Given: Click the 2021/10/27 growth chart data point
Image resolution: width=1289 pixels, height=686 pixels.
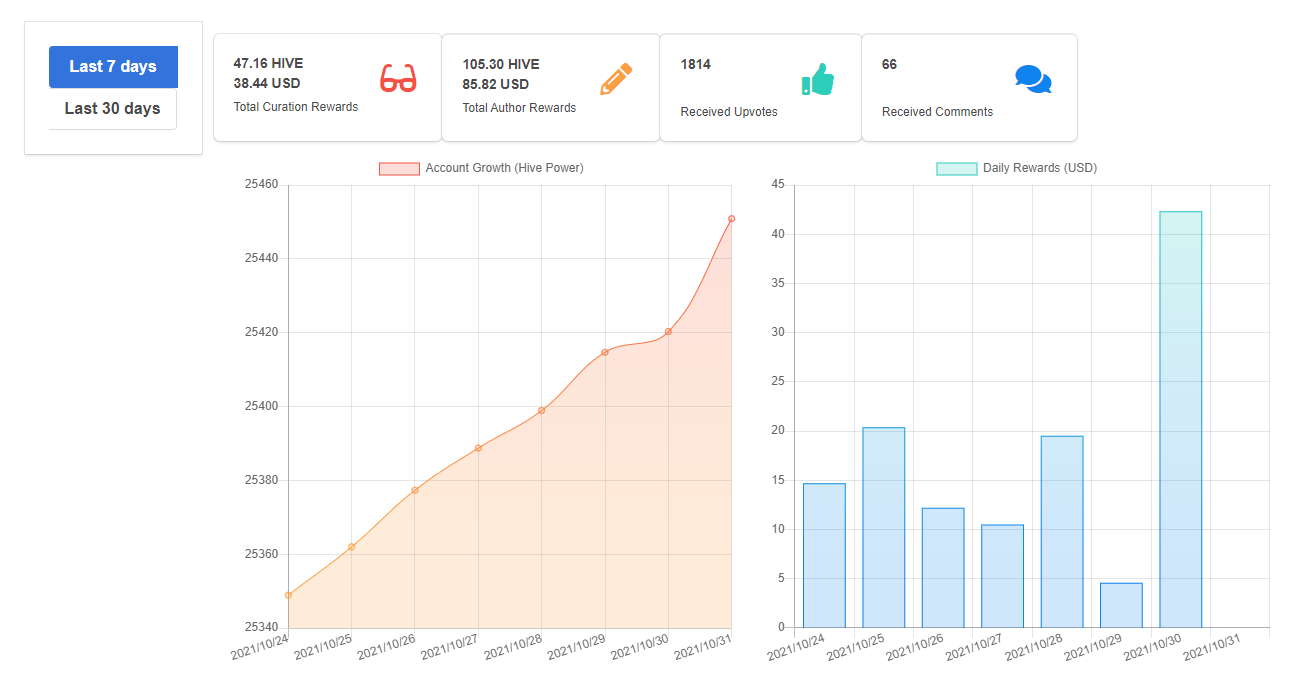Looking at the screenshot, I should pyautogui.click(x=478, y=448).
